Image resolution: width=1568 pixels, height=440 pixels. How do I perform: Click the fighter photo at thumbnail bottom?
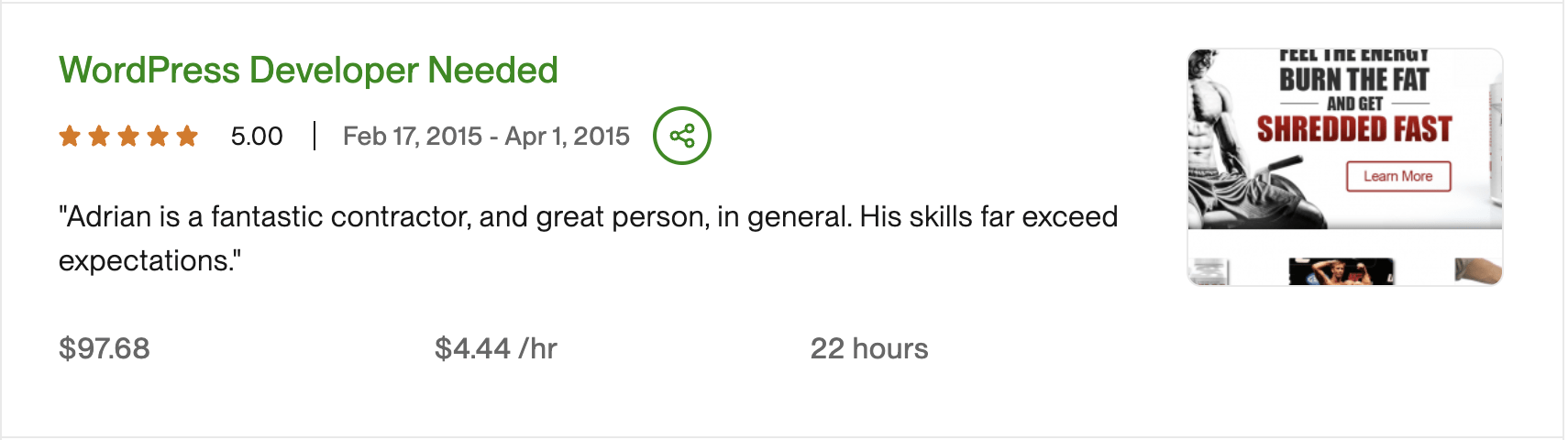(1341, 271)
